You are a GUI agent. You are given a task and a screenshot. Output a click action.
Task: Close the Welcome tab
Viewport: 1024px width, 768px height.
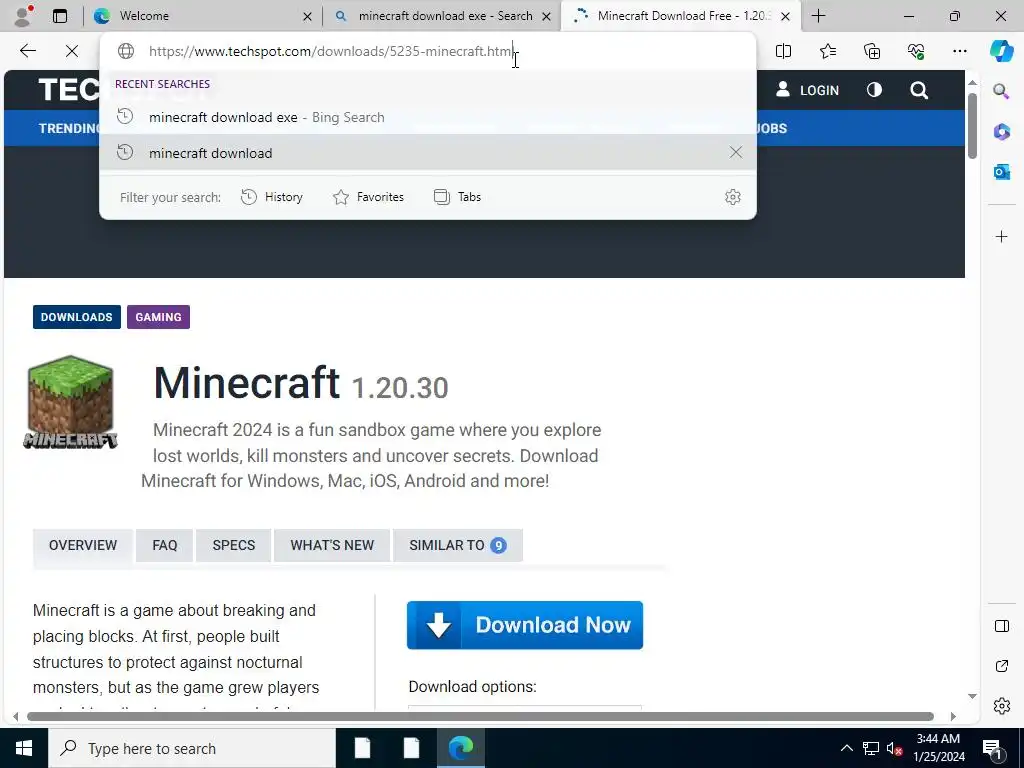pos(307,16)
